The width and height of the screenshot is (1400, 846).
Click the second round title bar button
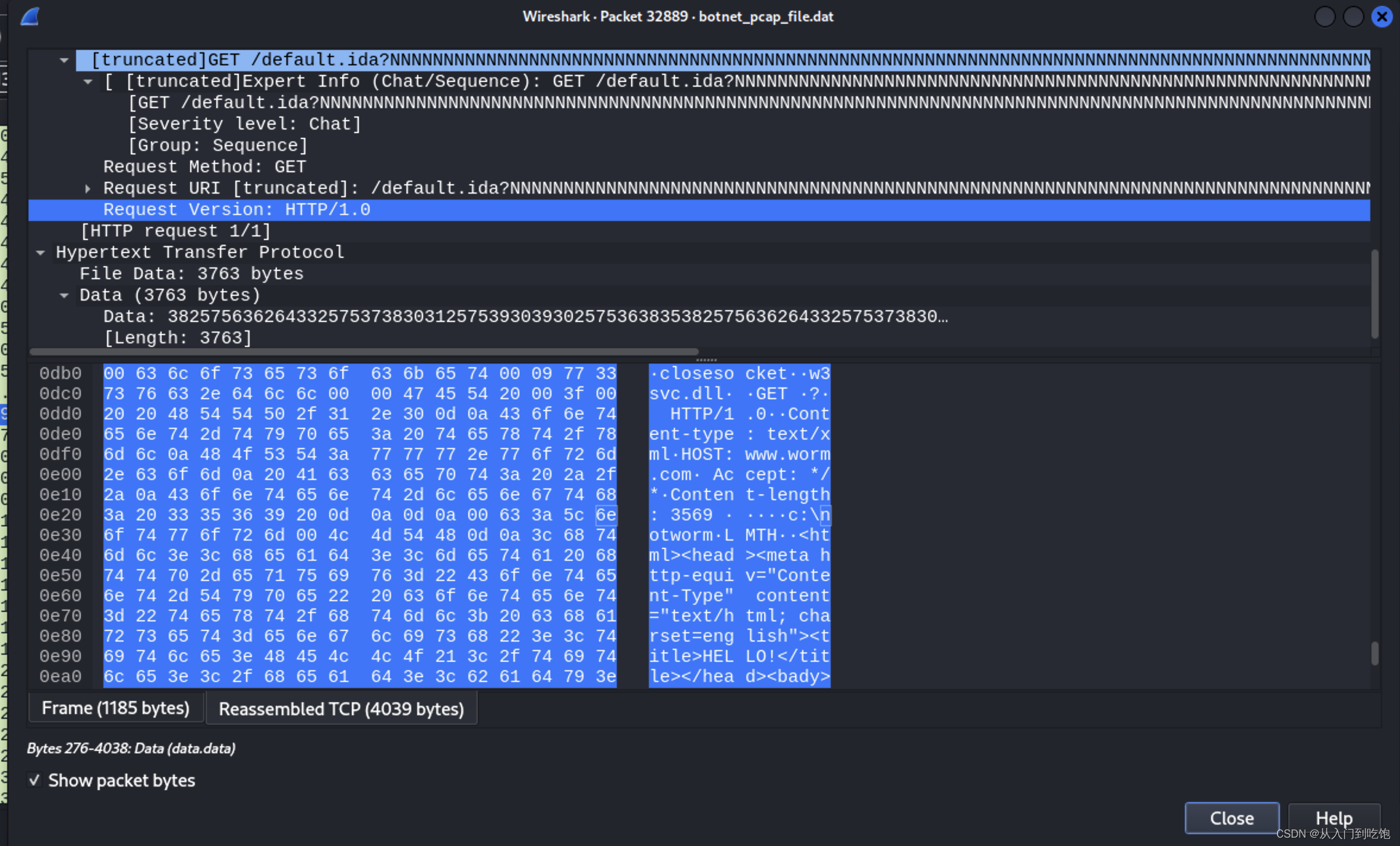1353,17
